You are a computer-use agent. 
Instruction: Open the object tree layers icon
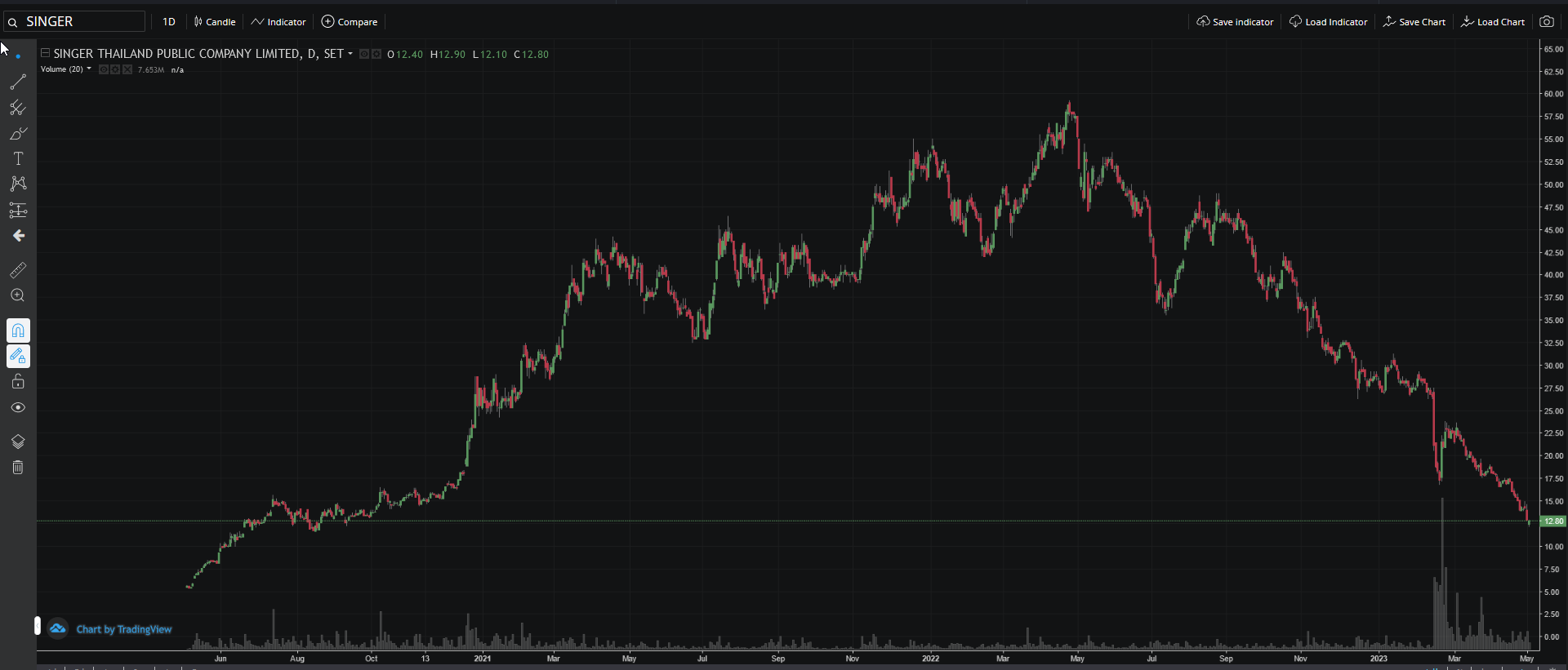pos(18,441)
